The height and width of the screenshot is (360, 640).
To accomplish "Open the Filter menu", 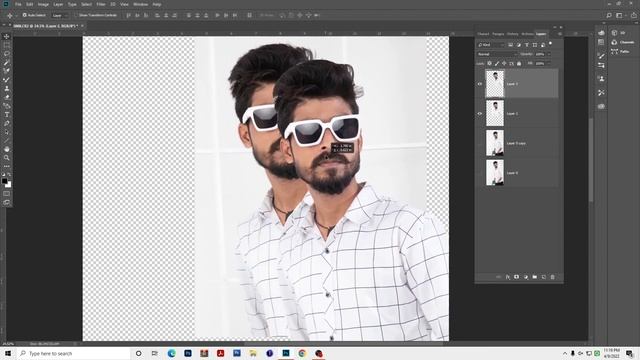I will 101,4.
